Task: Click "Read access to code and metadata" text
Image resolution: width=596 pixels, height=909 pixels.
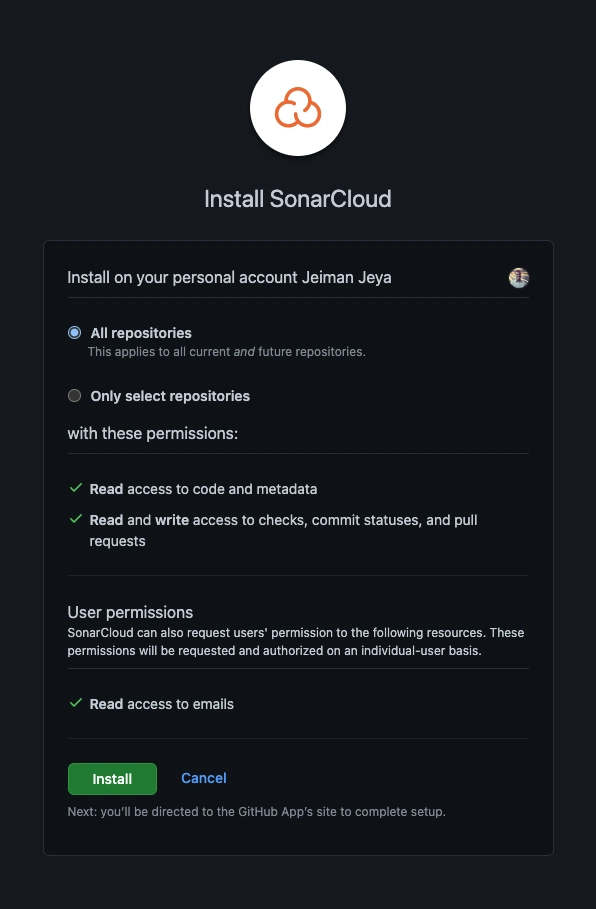Action: [203, 489]
